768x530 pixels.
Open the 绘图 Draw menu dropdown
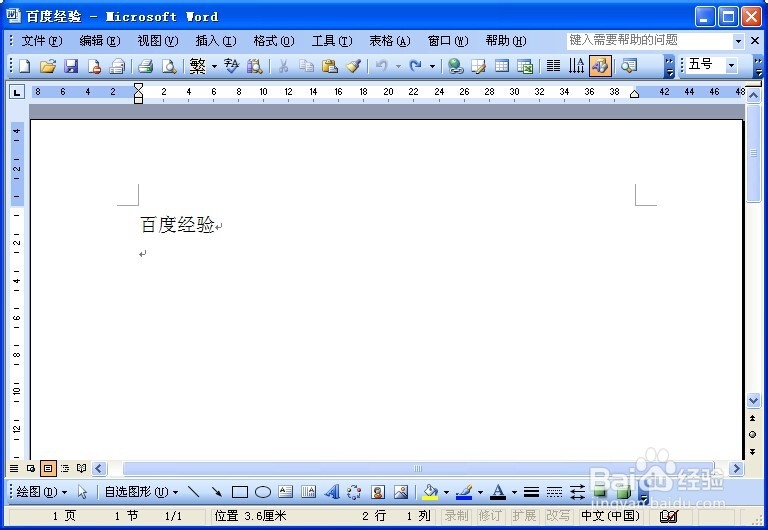tap(42, 491)
